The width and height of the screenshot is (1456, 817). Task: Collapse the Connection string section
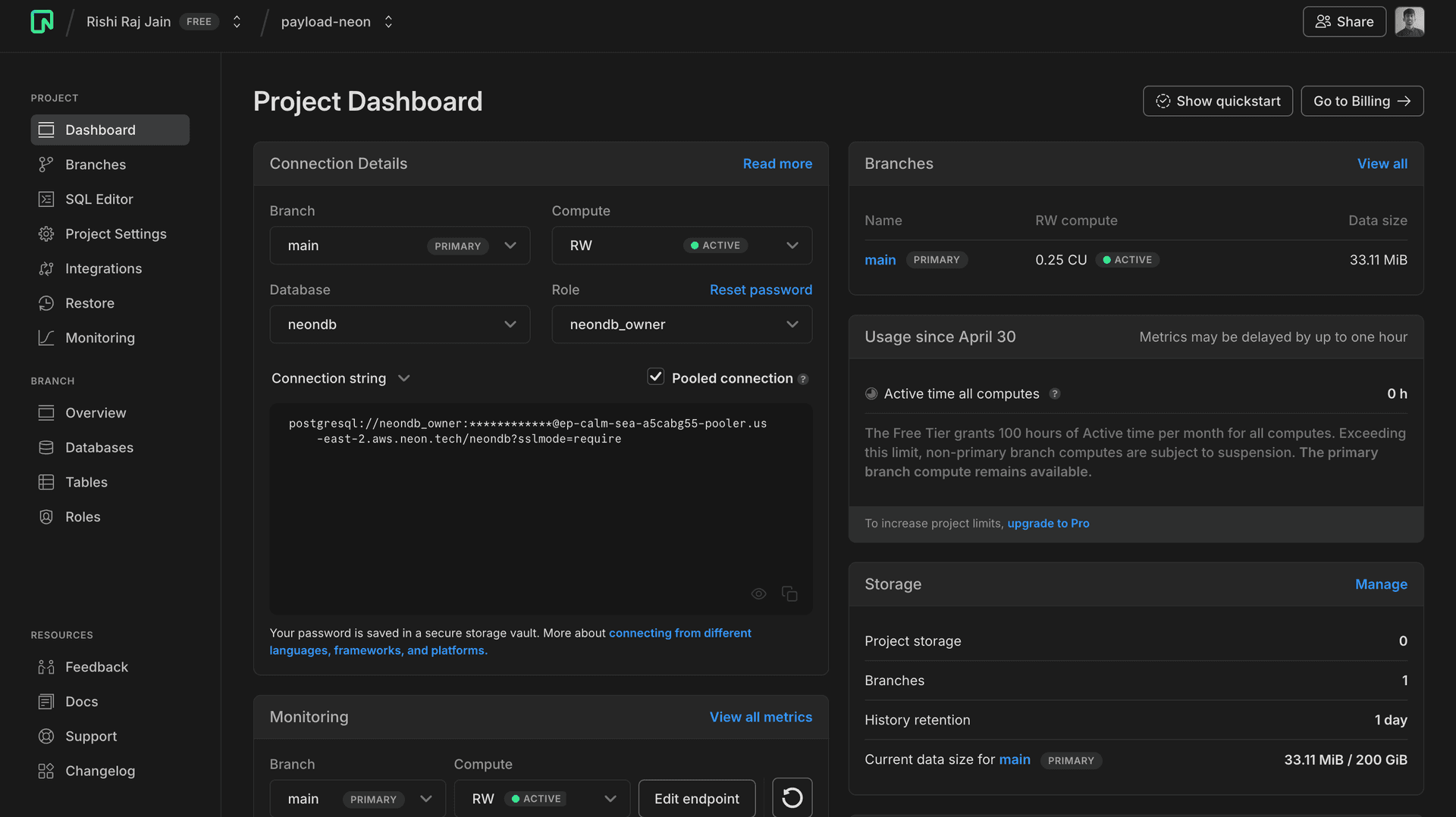(403, 378)
